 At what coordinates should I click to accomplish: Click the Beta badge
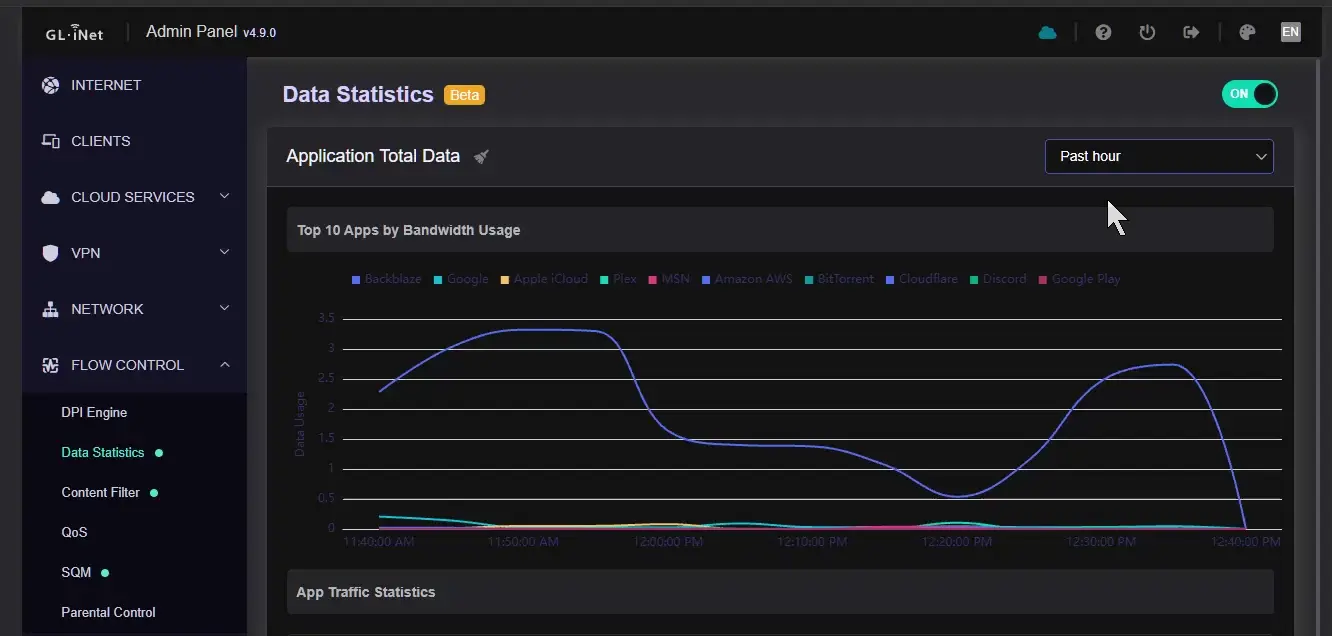click(464, 95)
